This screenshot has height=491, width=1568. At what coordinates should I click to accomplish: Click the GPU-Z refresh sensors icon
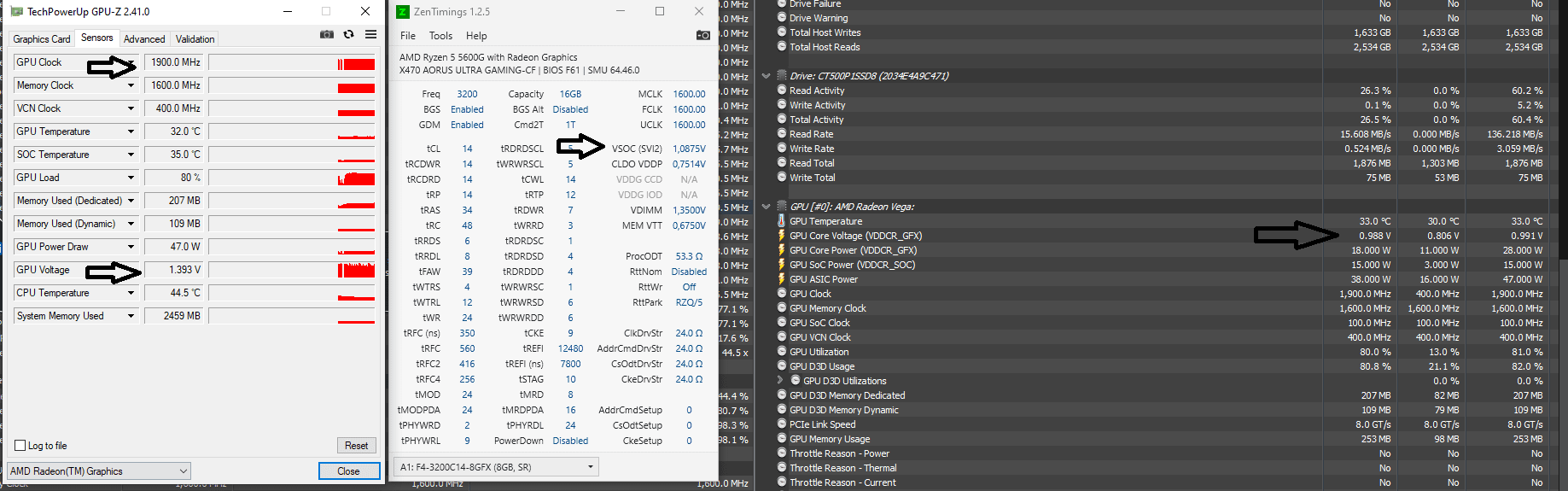[348, 34]
